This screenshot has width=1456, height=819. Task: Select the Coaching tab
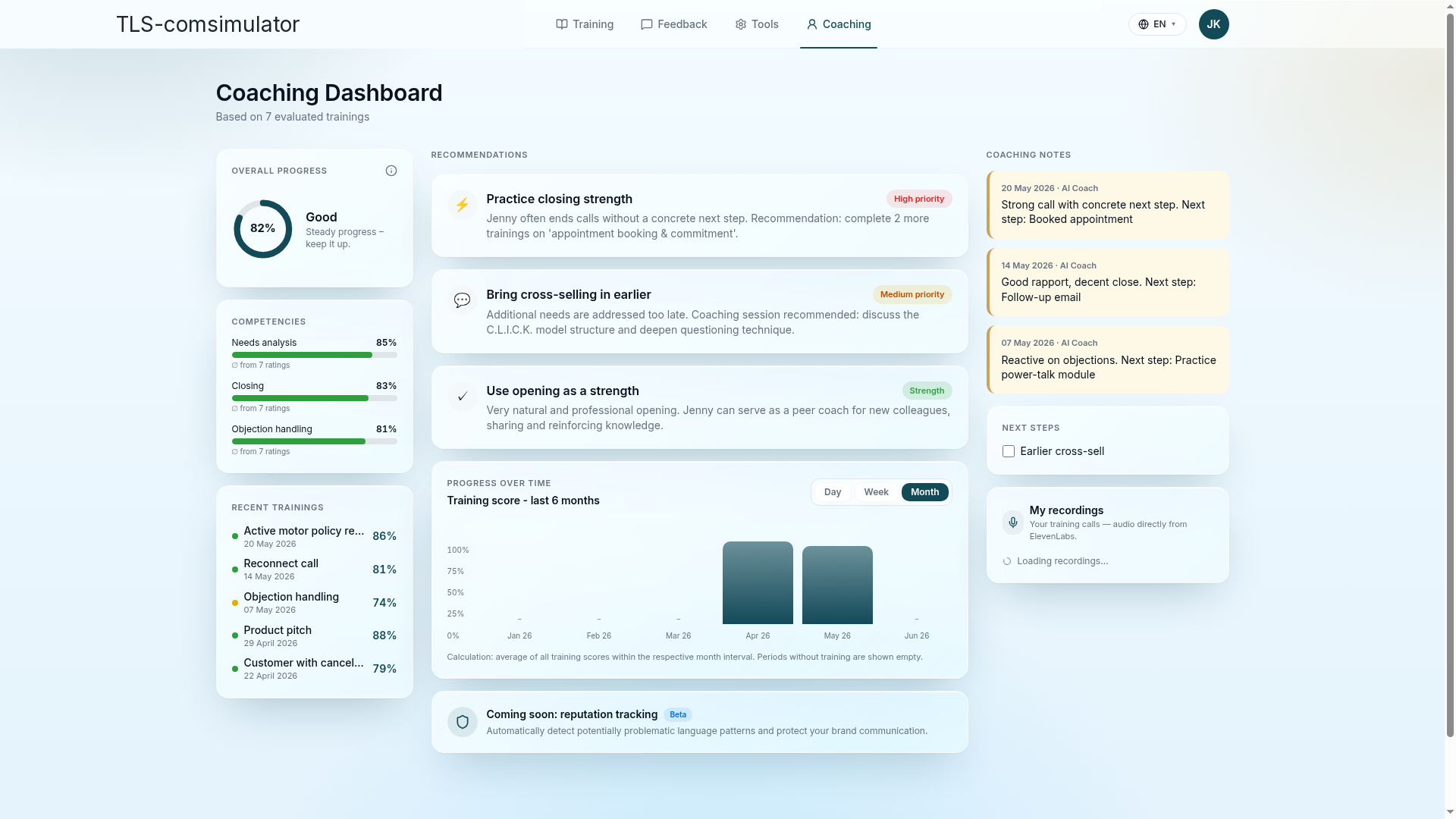click(839, 24)
